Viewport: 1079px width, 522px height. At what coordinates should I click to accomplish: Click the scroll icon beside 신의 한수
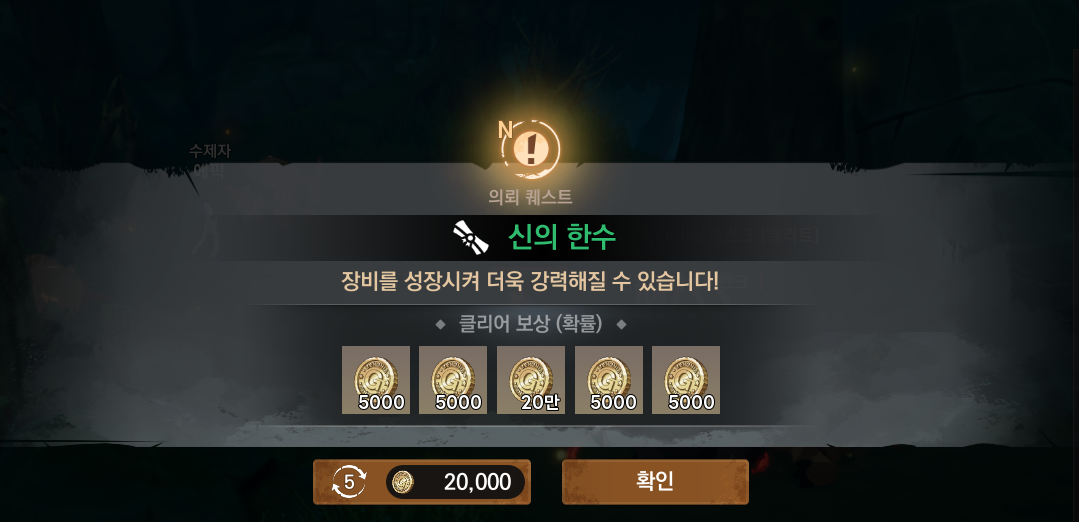point(471,238)
